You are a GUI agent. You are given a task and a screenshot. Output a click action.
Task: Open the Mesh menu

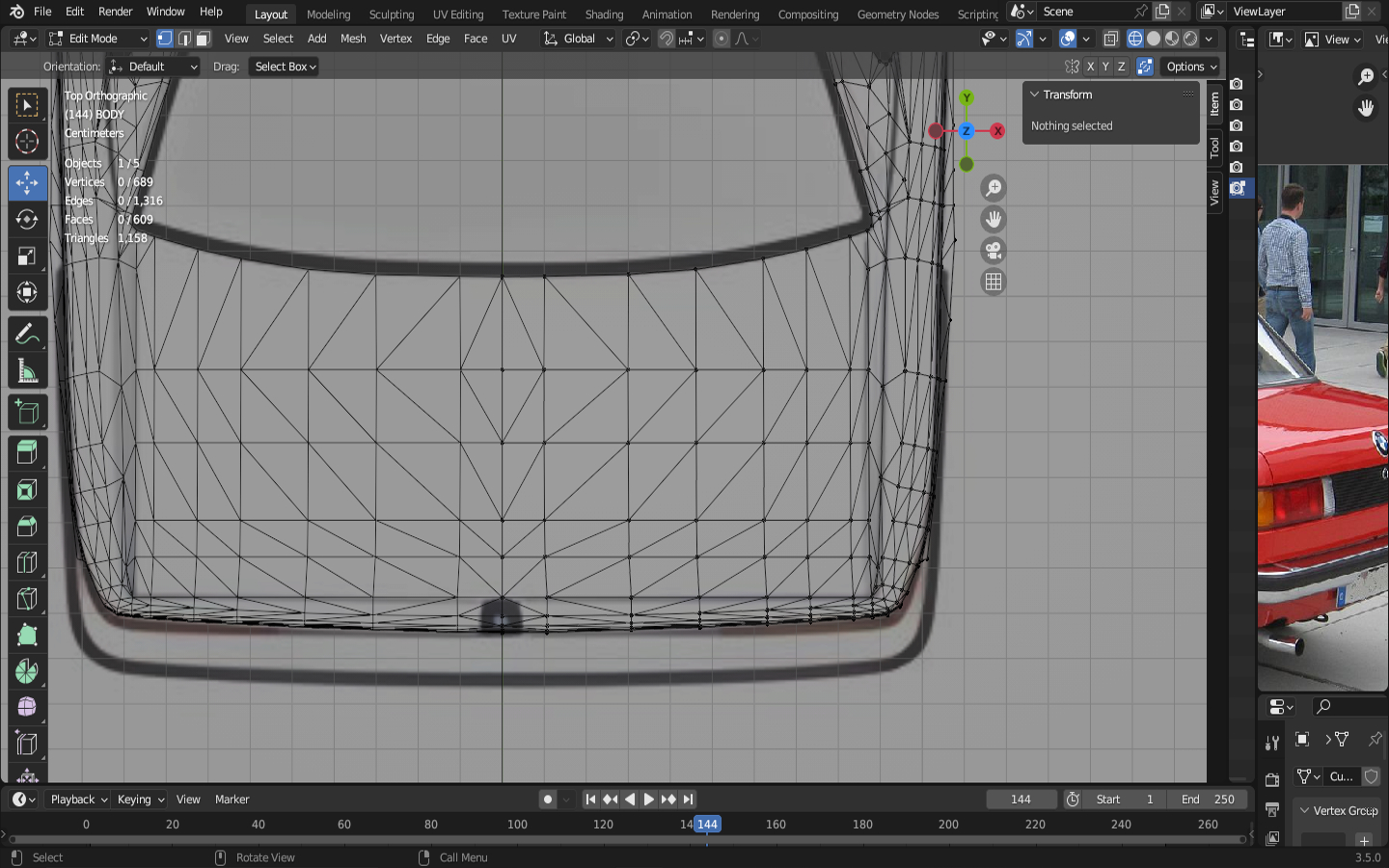(353, 39)
